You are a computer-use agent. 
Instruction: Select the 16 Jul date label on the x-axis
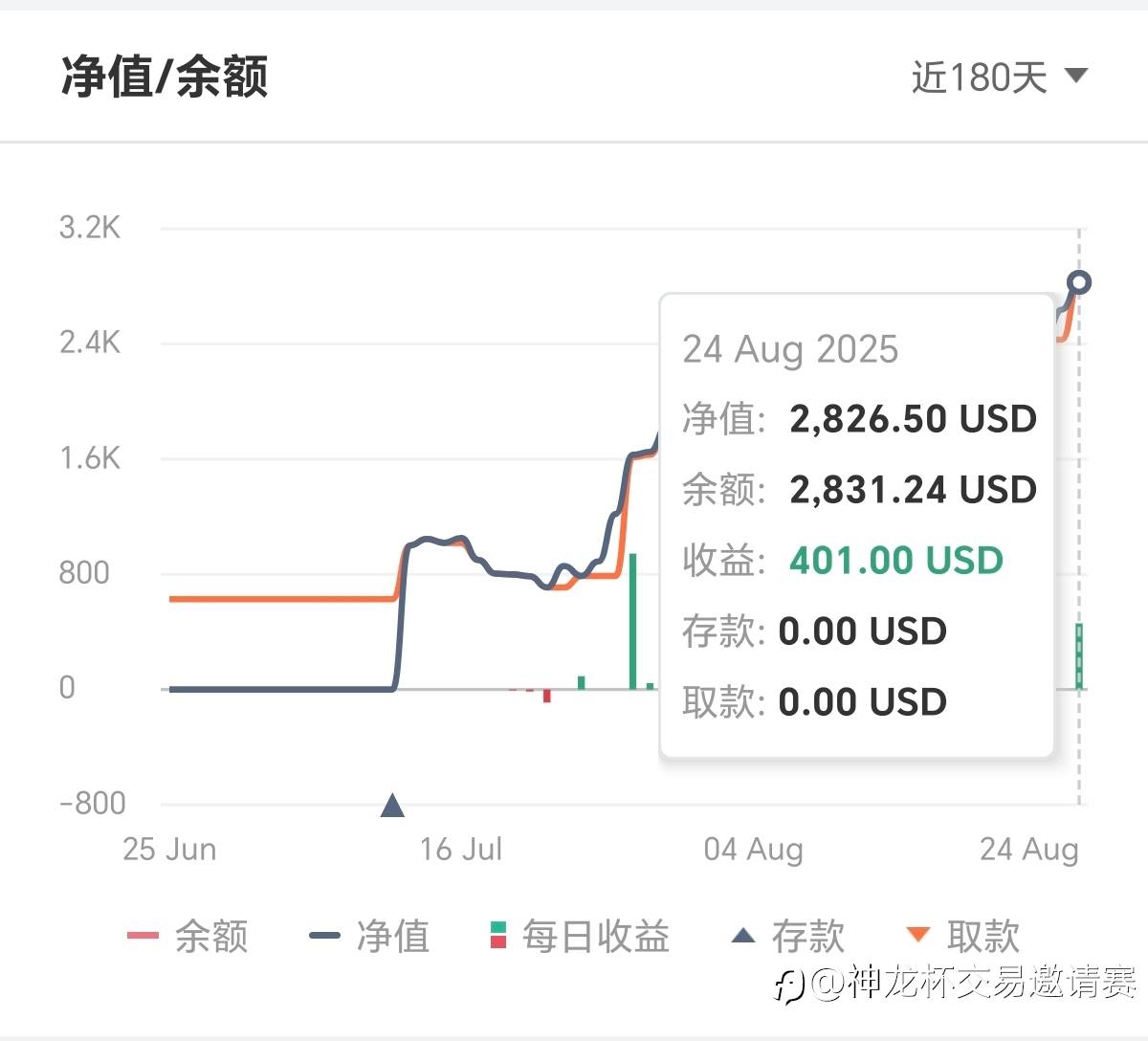point(461,849)
